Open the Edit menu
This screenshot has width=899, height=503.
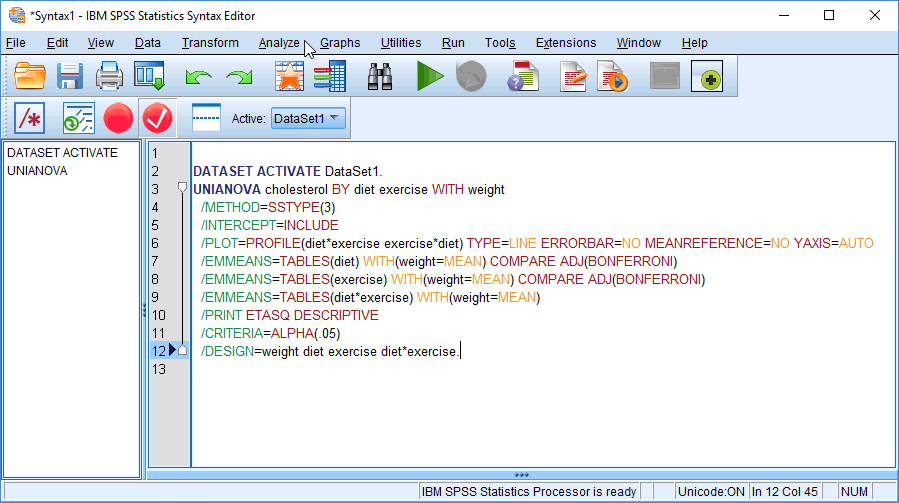pos(57,43)
